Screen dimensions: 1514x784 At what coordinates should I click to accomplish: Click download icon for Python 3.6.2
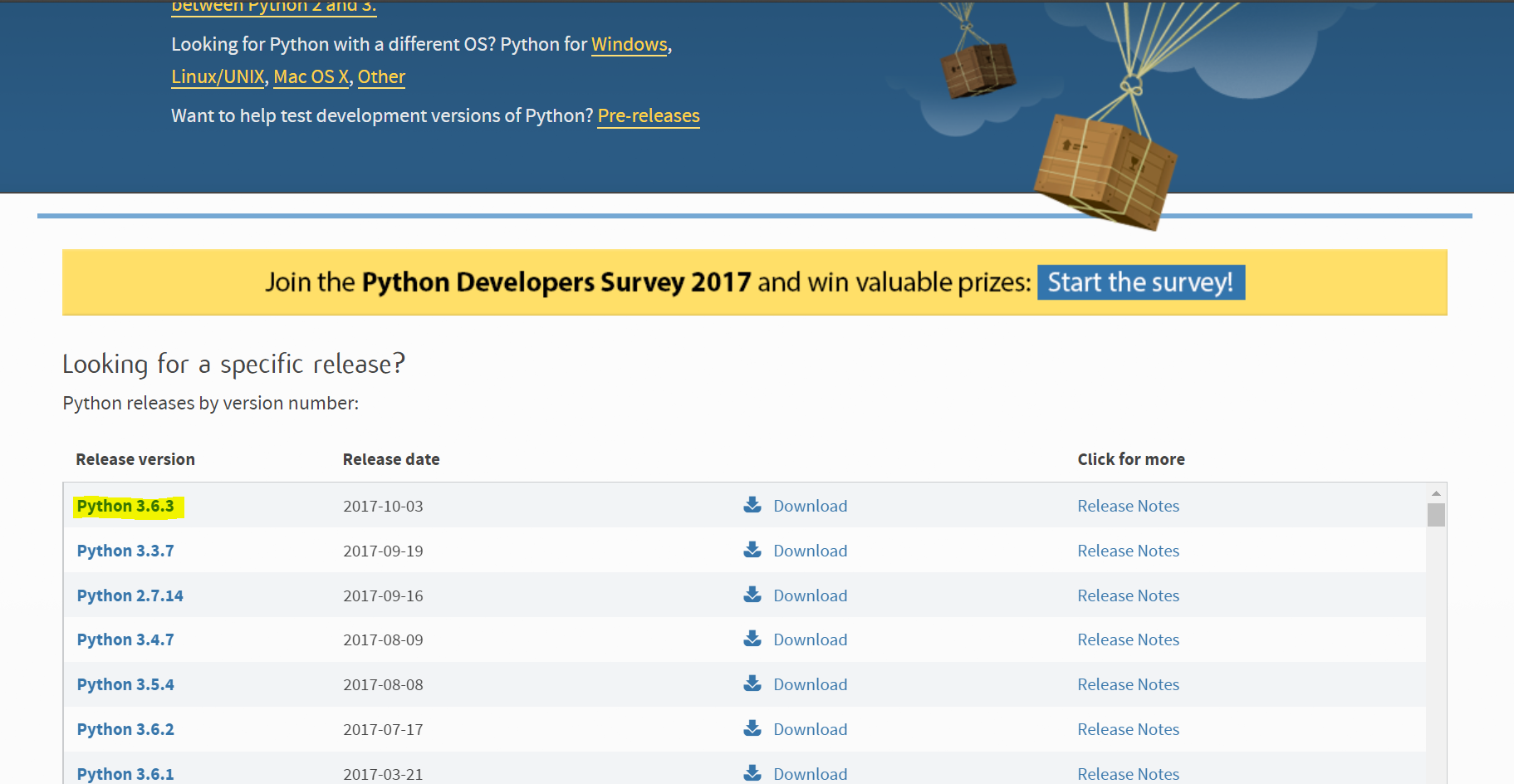coord(752,728)
